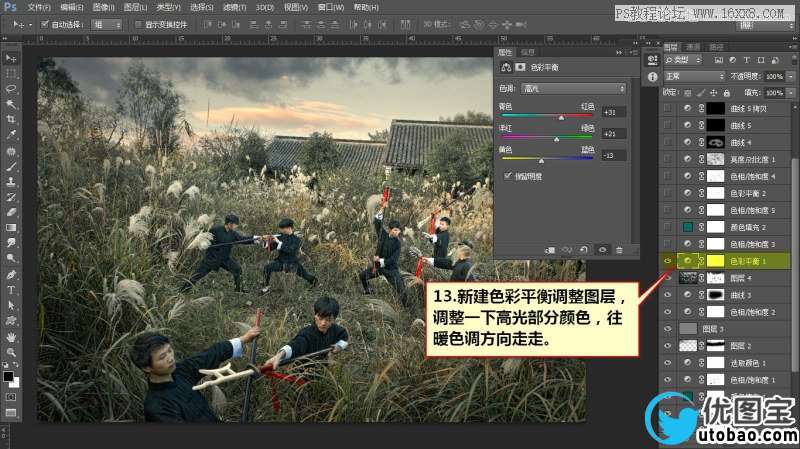Toggle adjustment visibility eye in Properties footer
Viewport: 800px width, 449px height.
[x=602, y=250]
